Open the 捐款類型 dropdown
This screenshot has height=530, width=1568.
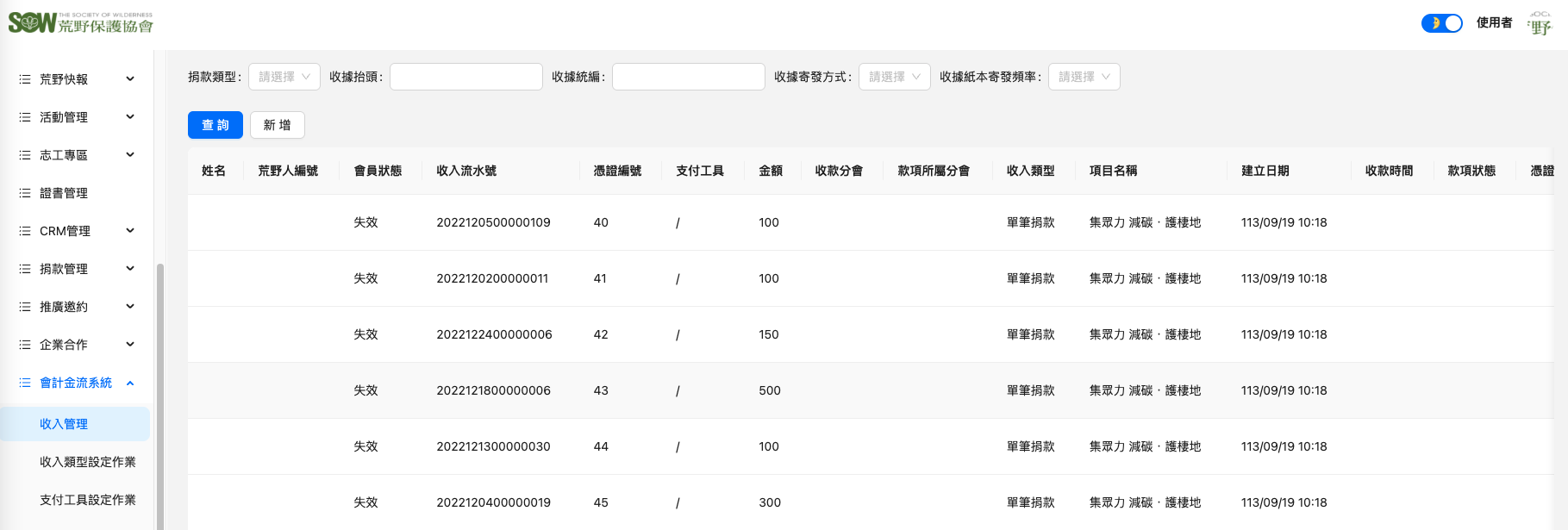(x=284, y=77)
